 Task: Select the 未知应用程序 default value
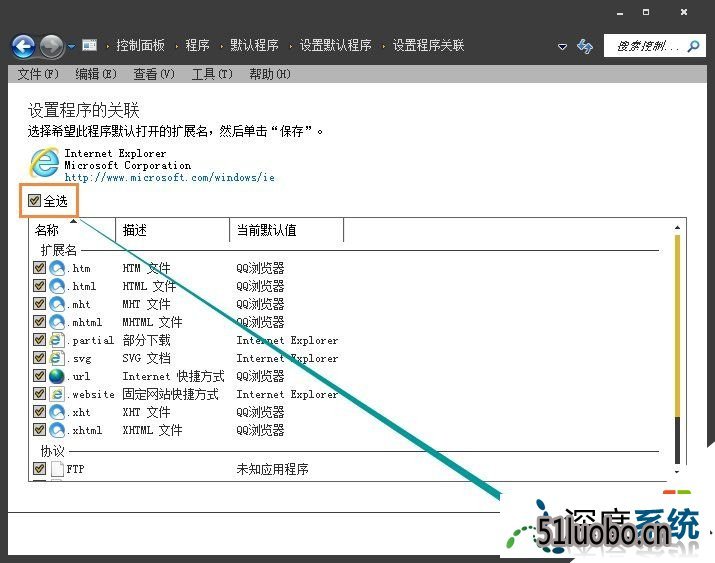[272, 469]
